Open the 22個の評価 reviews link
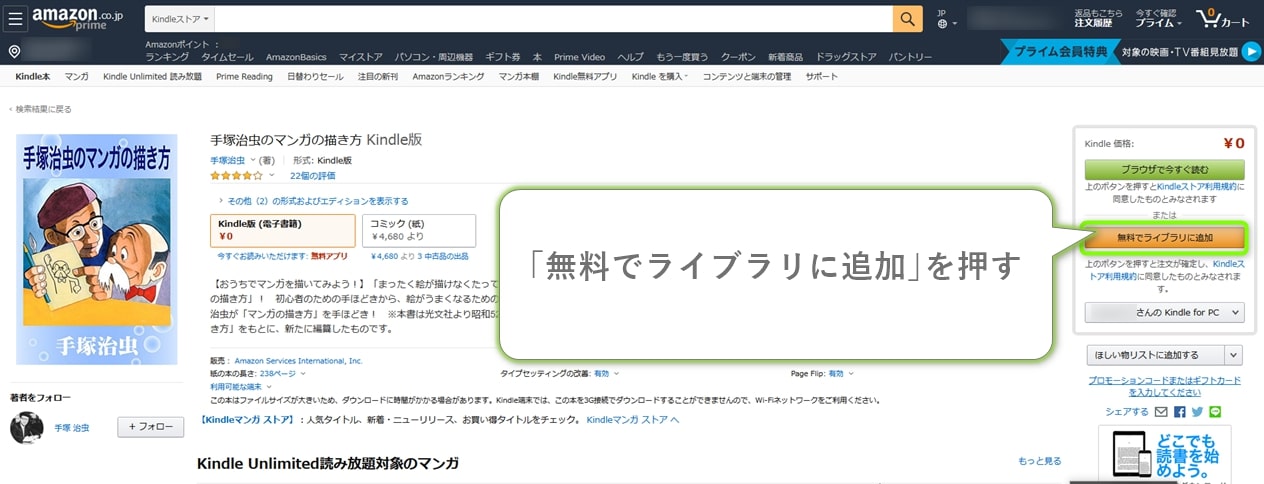This screenshot has width=1264, height=484. click(312, 175)
